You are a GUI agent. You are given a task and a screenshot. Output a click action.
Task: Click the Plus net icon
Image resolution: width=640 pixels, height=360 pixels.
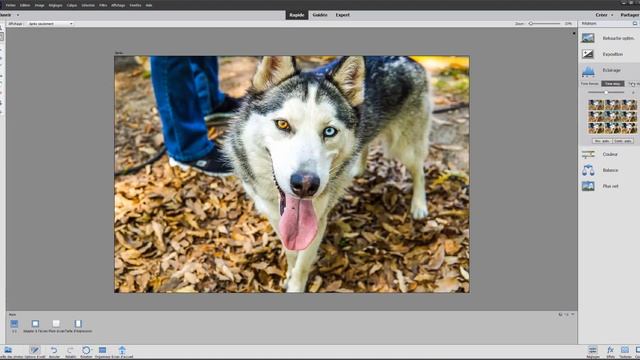click(588, 186)
